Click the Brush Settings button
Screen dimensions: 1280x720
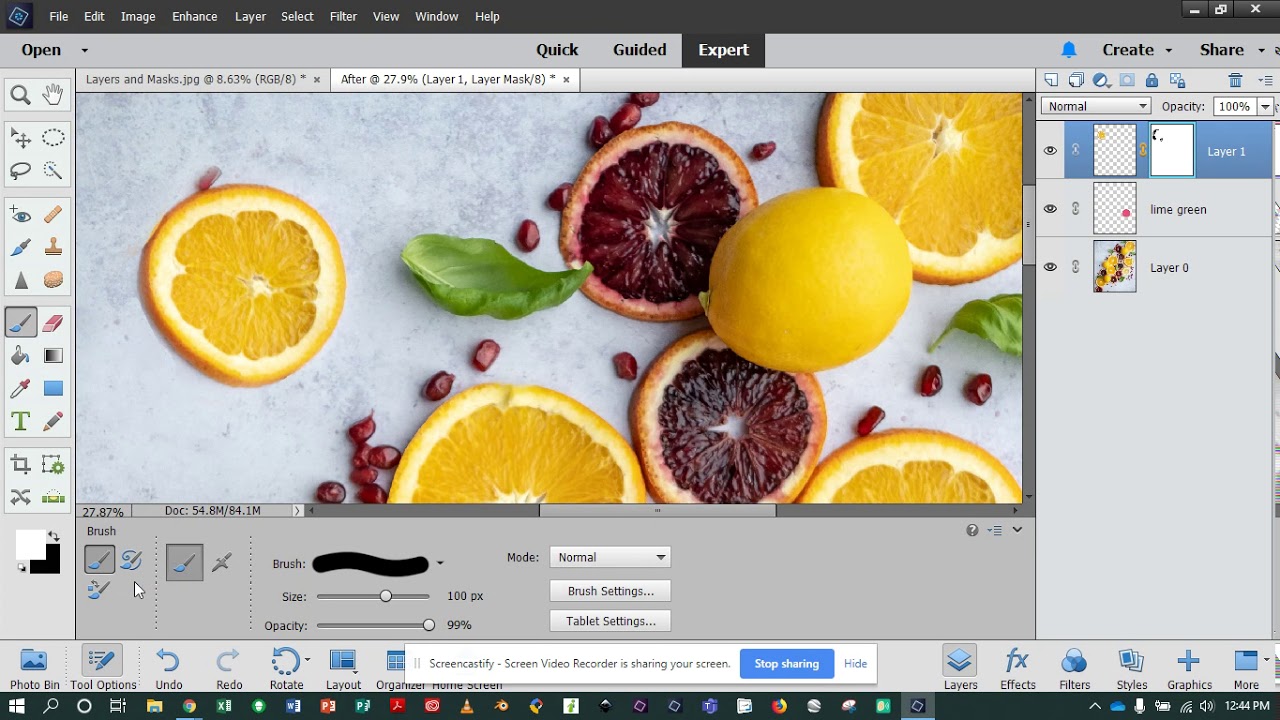(610, 591)
